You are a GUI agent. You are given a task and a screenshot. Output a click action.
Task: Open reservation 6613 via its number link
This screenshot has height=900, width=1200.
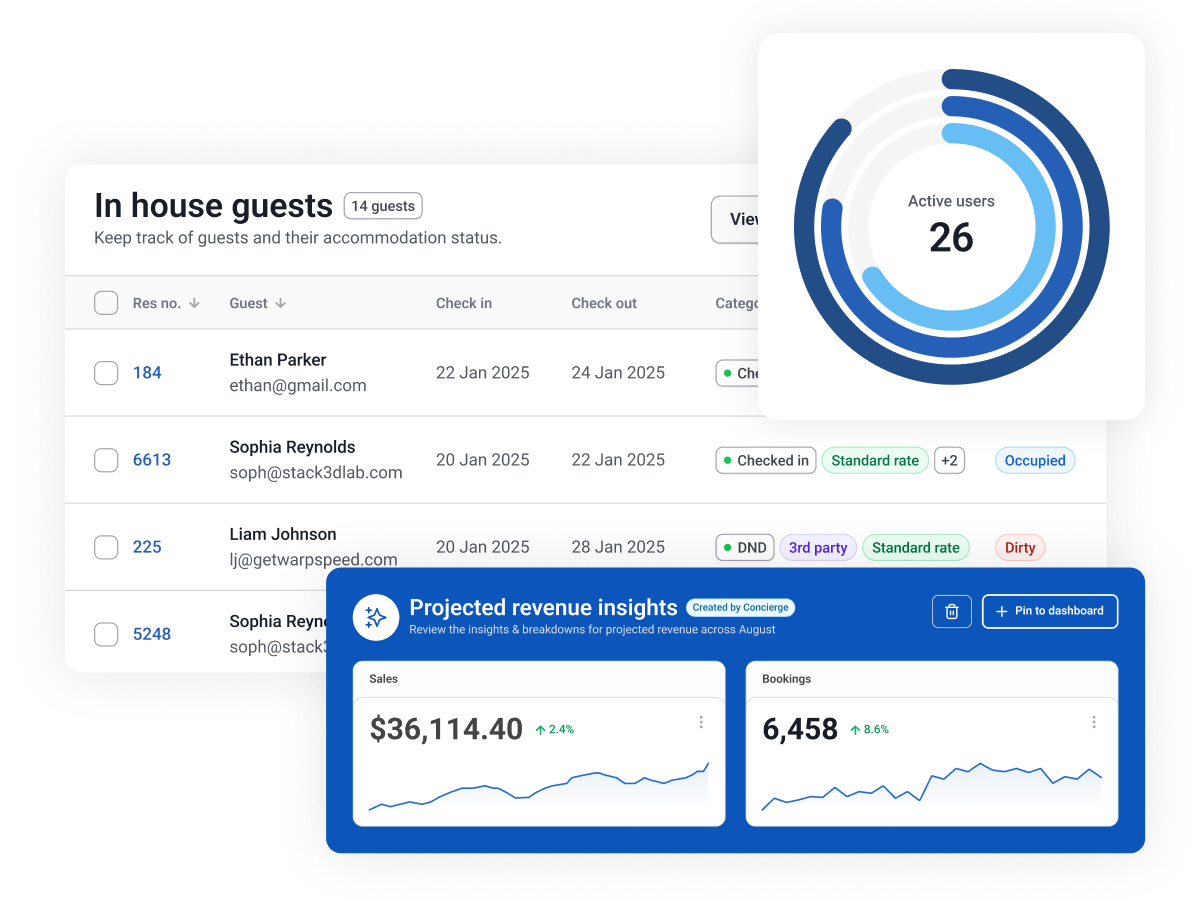152,459
